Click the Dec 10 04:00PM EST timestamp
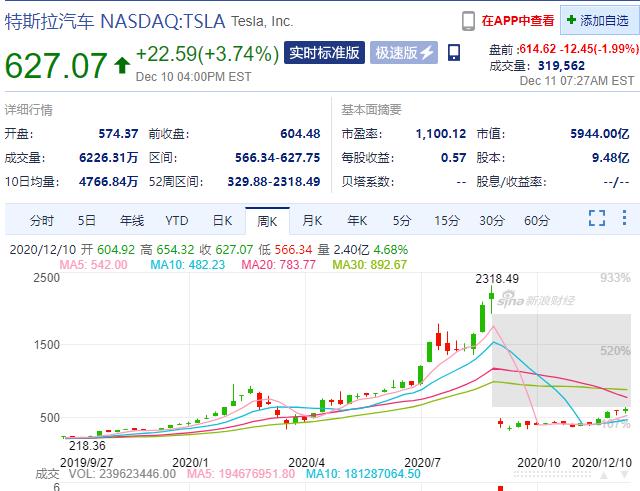This screenshot has height=491, width=640. tap(193, 77)
